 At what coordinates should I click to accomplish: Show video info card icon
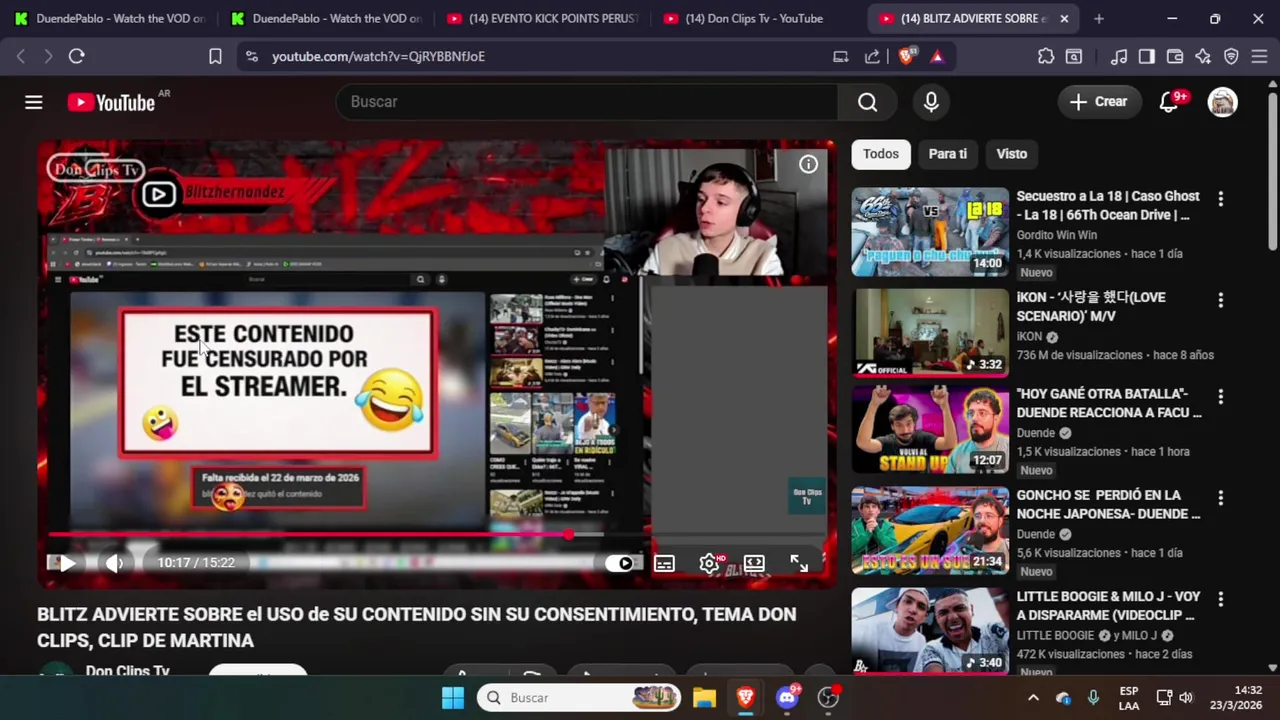pos(808,164)
